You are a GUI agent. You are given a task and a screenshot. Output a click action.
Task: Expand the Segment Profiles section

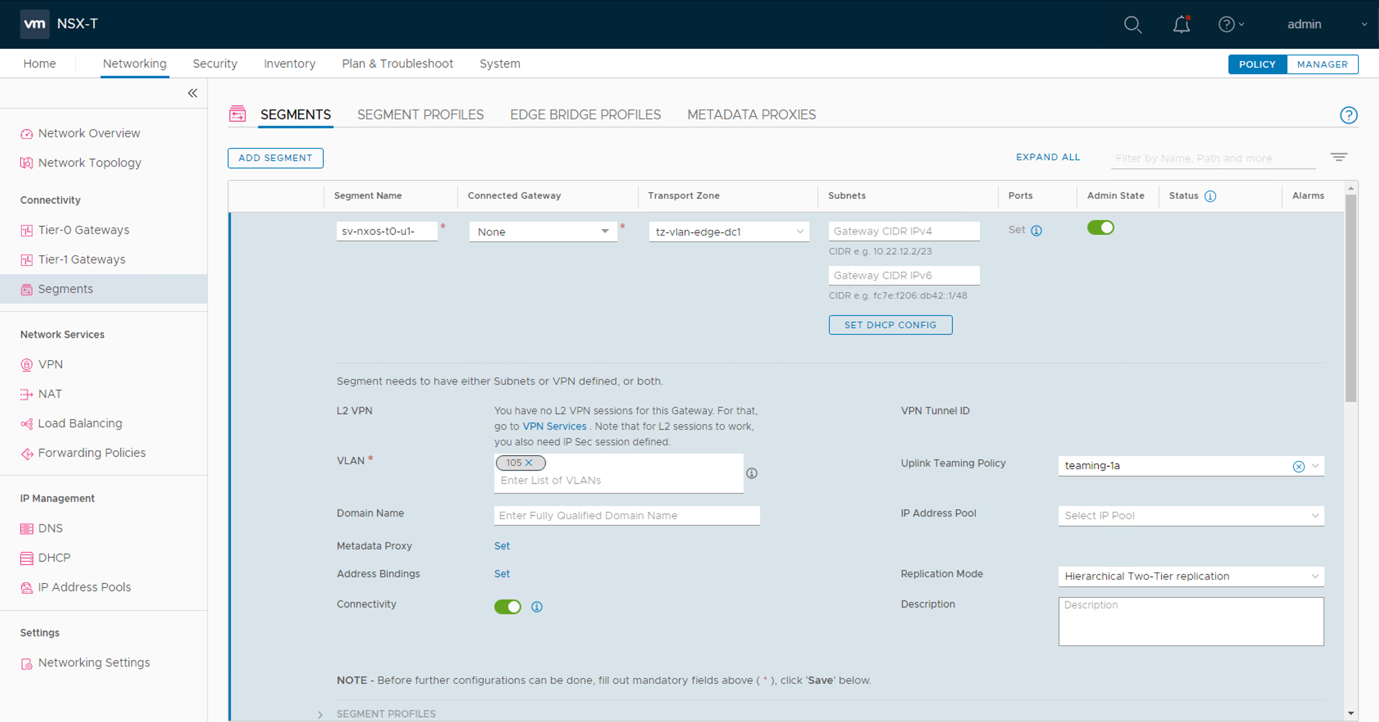[320, 714]
